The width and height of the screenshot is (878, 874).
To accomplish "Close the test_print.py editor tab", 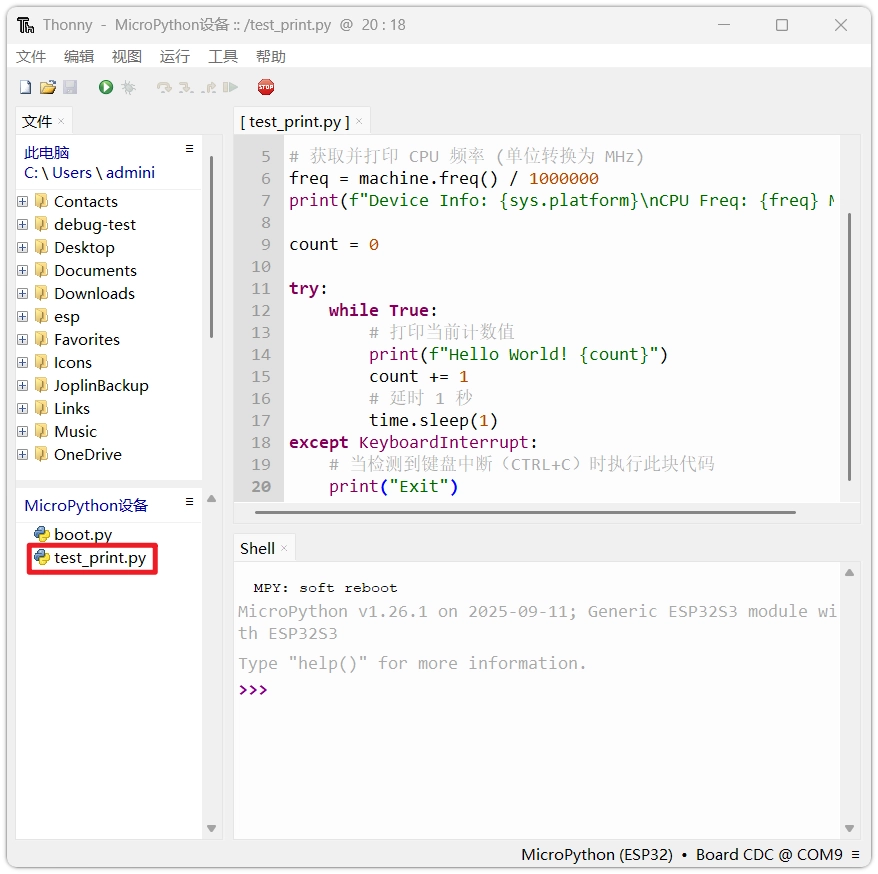I will (x=360, y=122).
